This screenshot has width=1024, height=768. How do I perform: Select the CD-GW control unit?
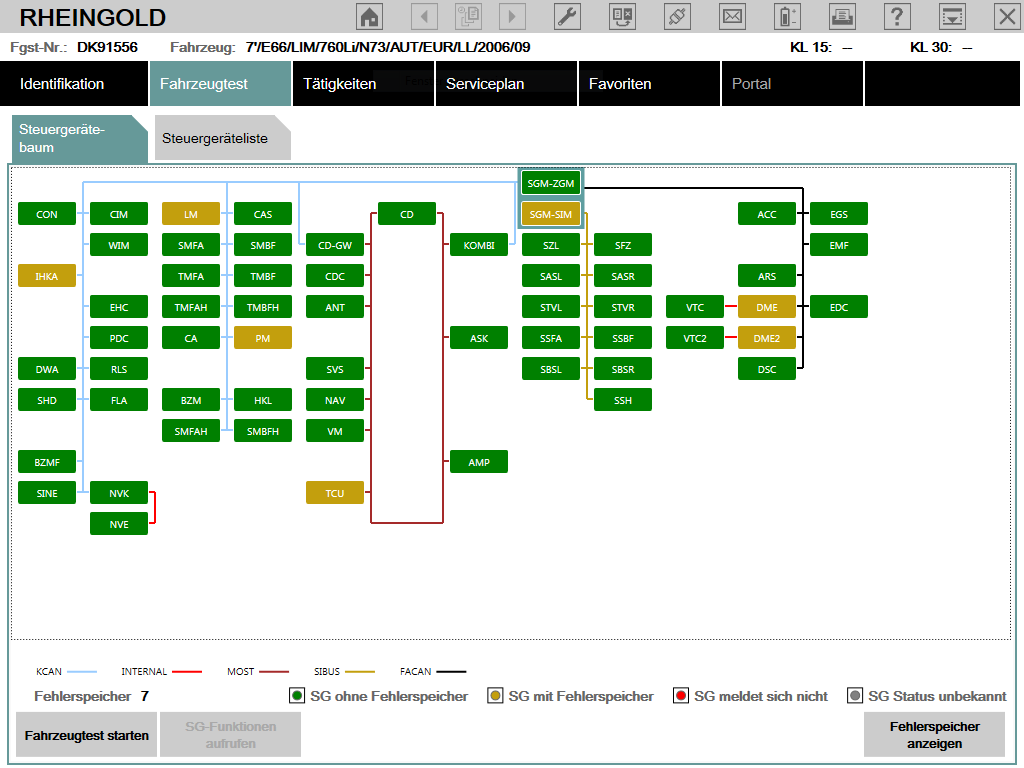334,245
